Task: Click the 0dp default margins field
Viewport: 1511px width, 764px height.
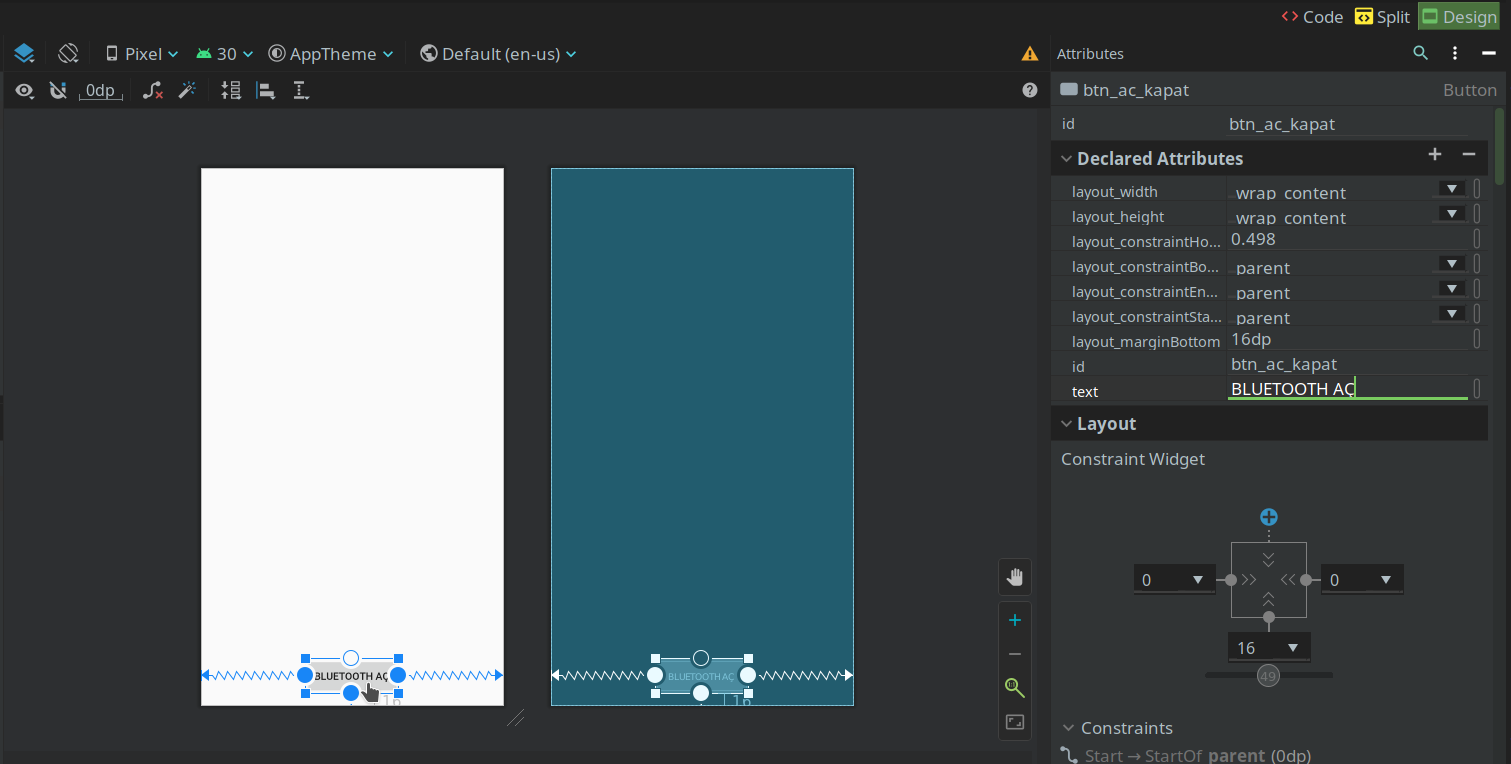Action: tap(100, 91)
